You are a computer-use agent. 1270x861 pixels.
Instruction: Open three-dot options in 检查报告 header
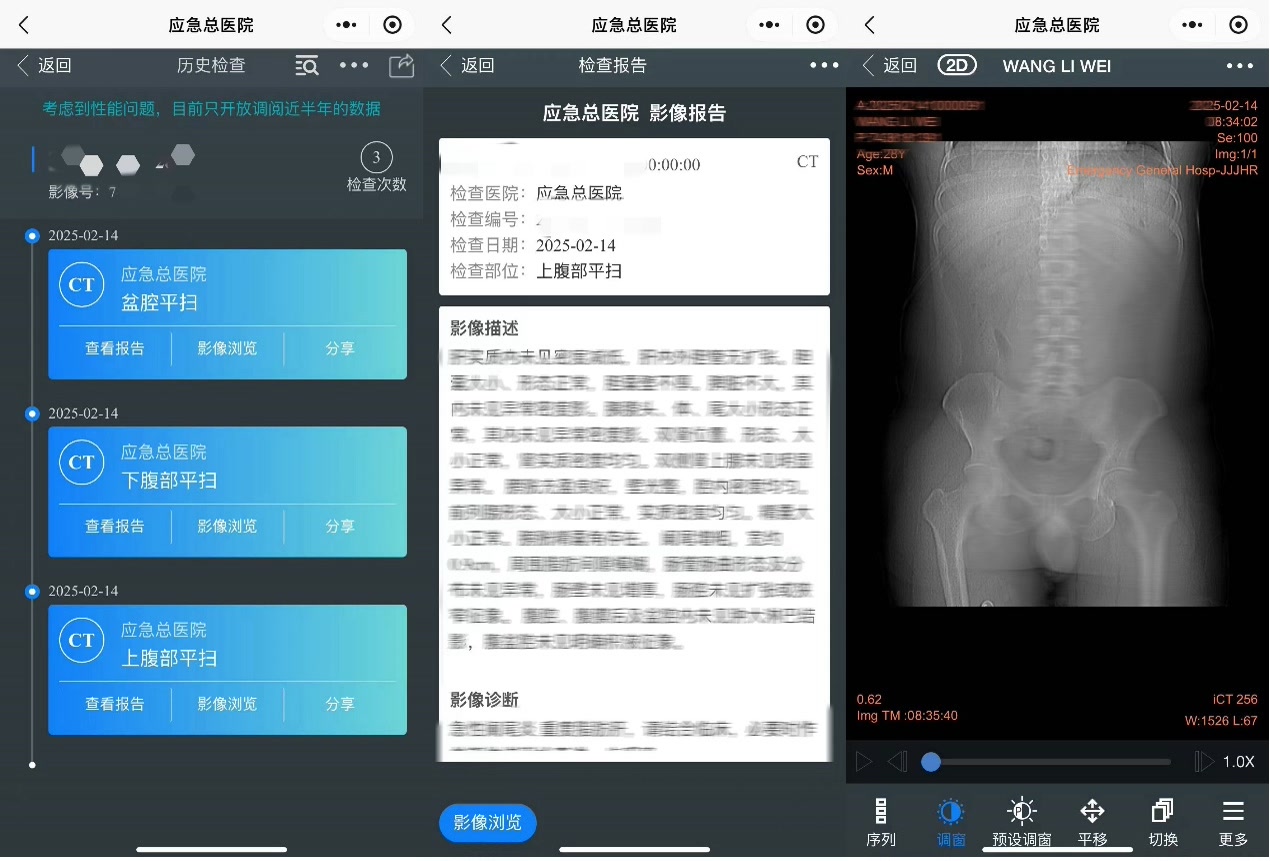tap(824, 66)
